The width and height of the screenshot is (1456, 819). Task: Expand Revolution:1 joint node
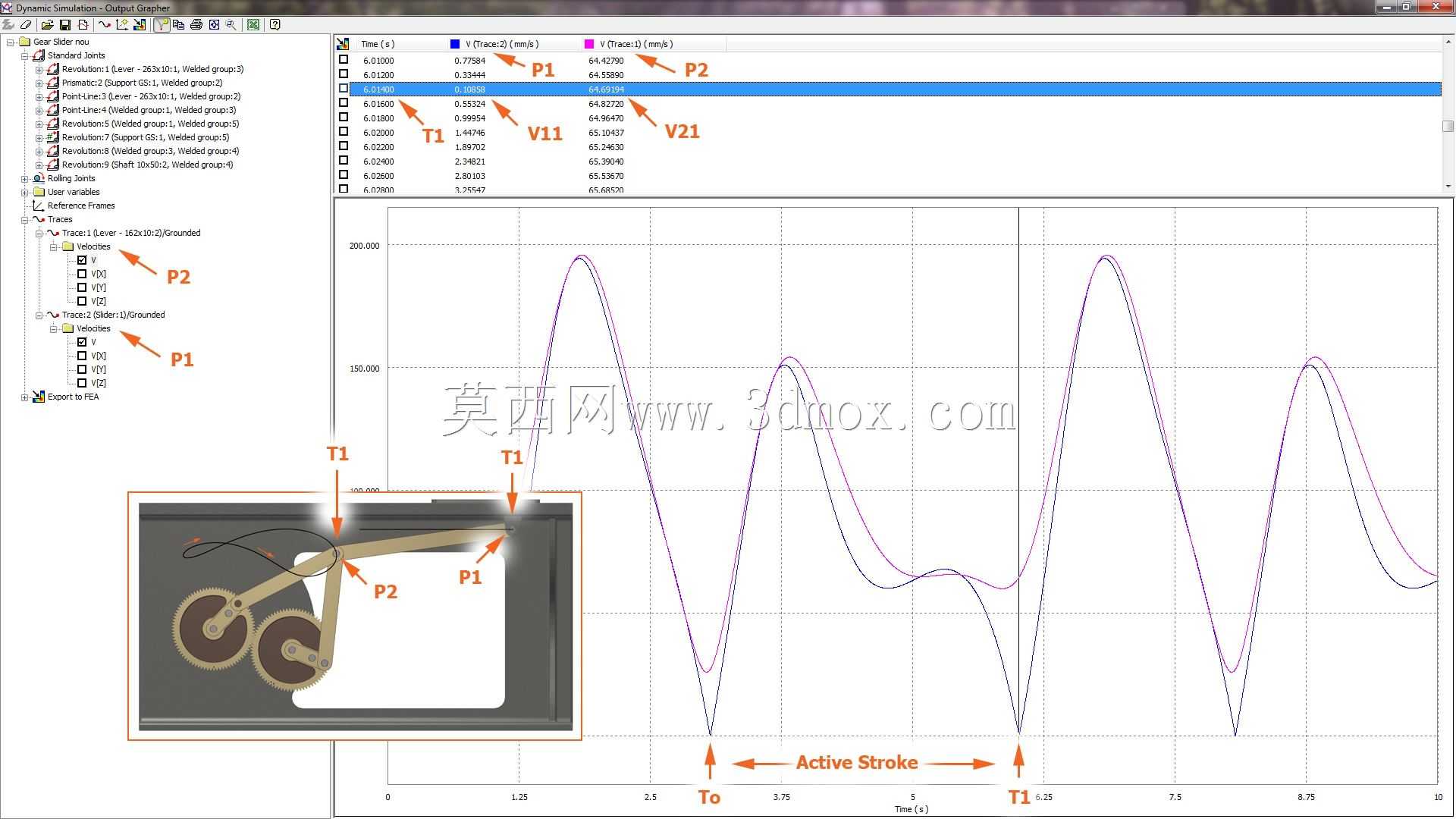(39, 70)
